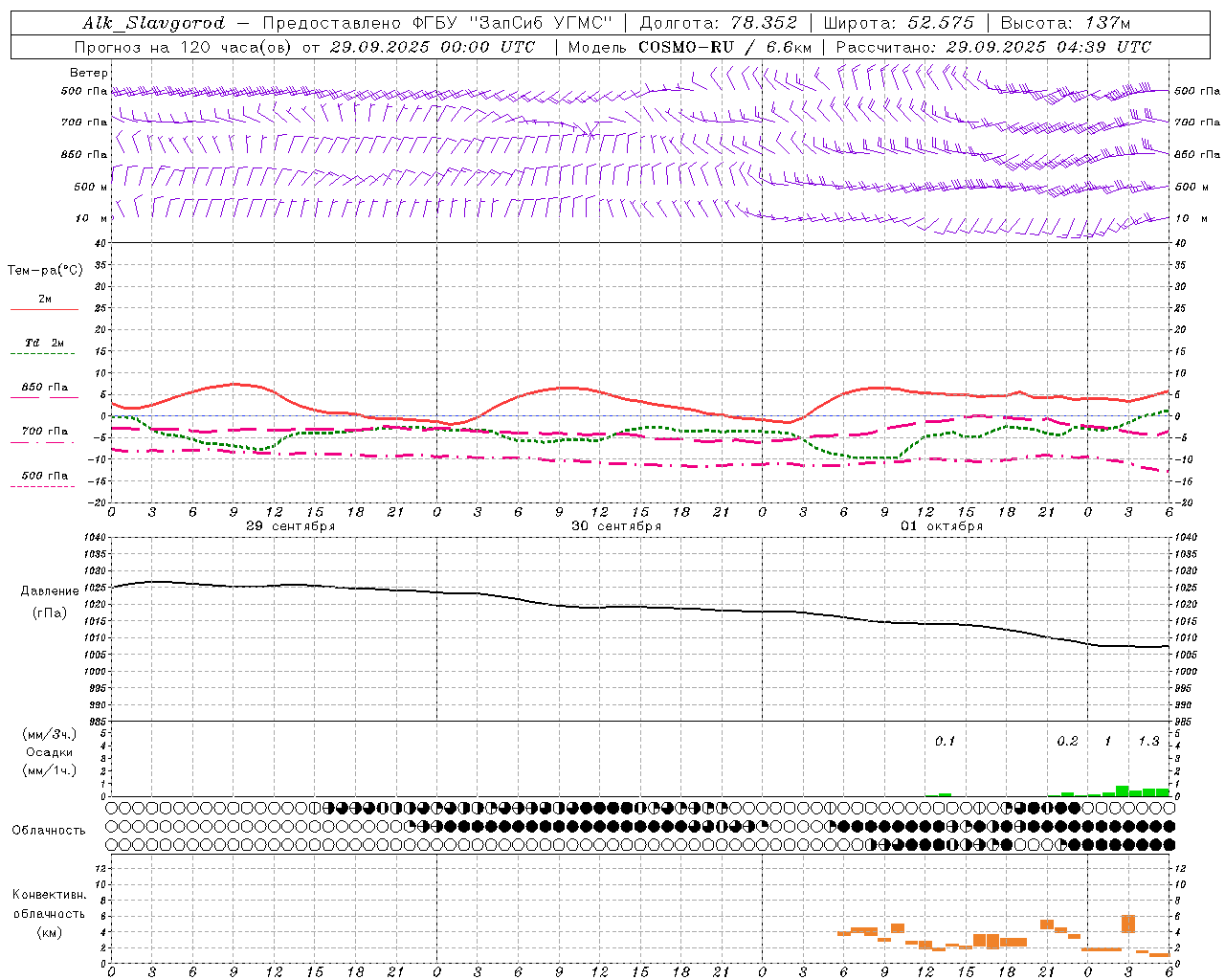Click the solid red line sample under '2м'

[x=44, y=310]
